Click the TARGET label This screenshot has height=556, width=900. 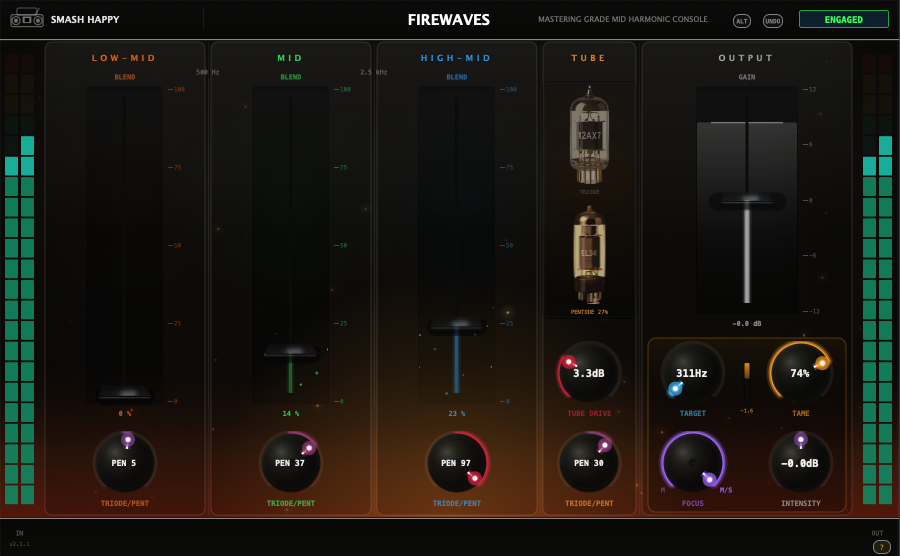[692, 413]
